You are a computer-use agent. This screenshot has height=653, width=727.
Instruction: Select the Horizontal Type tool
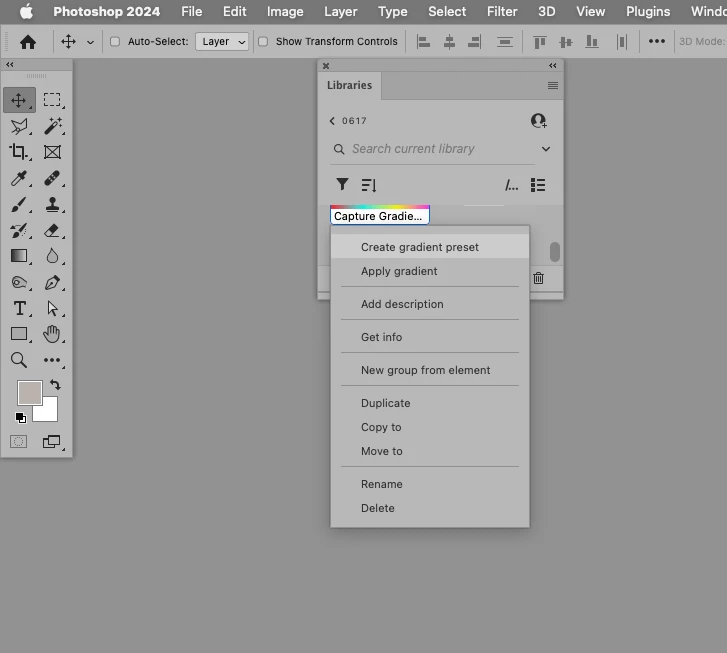coord(19,308)
